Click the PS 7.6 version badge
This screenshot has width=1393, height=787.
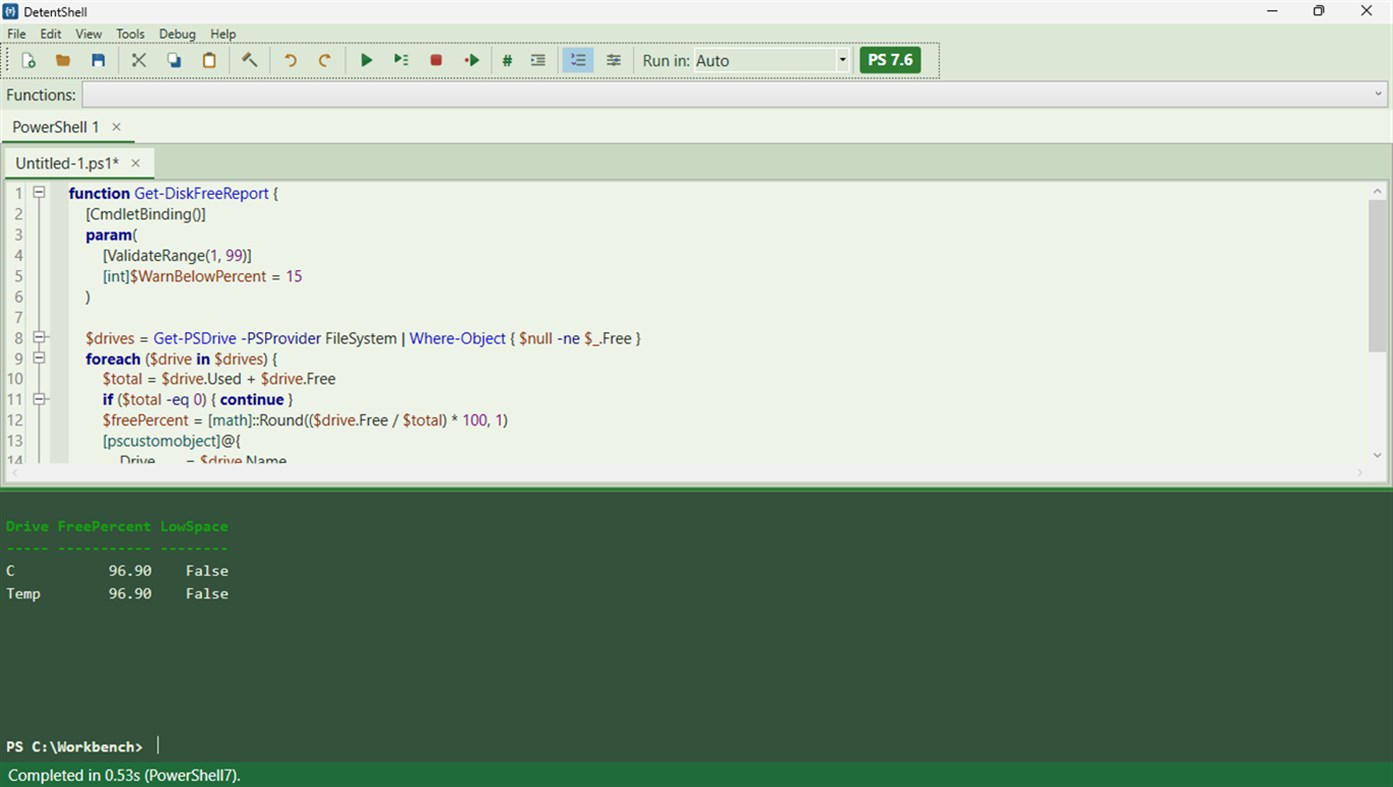coord(890,60)
